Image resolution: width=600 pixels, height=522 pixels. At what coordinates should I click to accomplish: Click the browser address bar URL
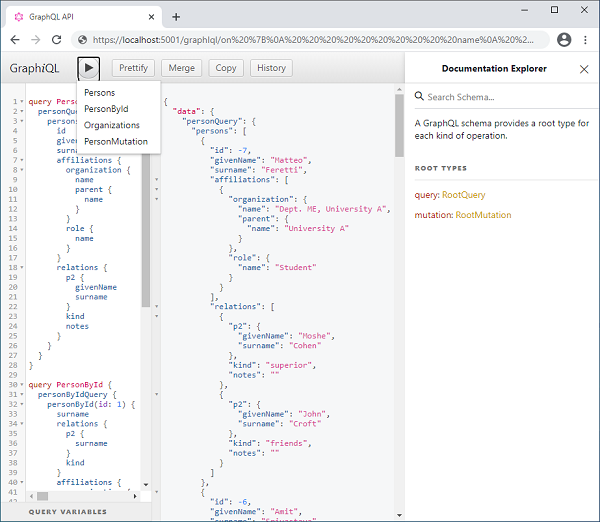[313, 39]
